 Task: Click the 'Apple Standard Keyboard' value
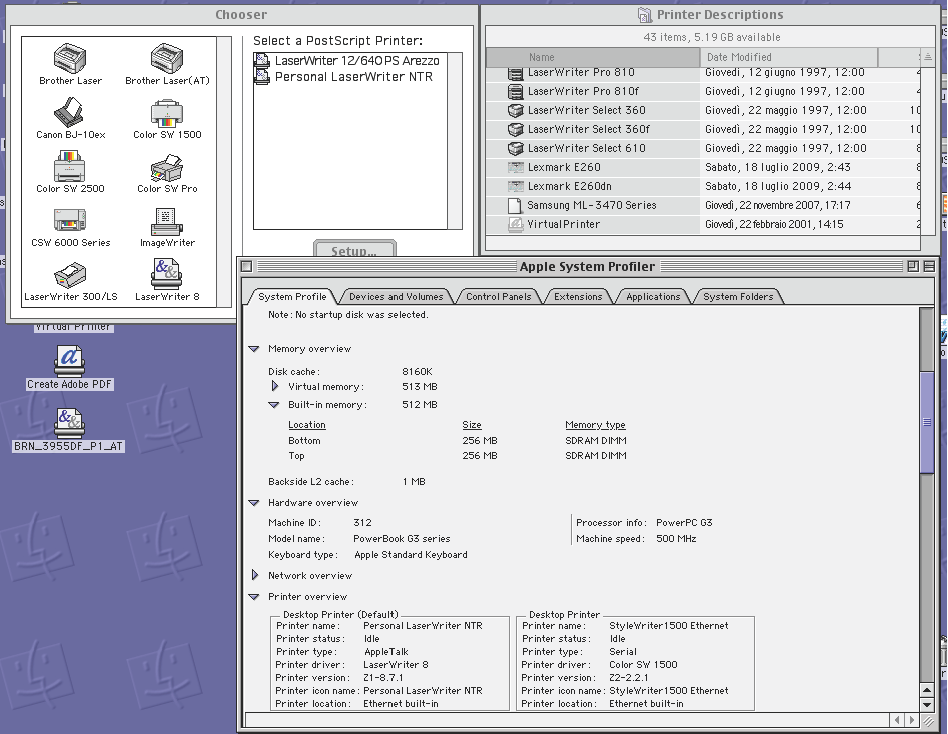[x=411, y=555]
